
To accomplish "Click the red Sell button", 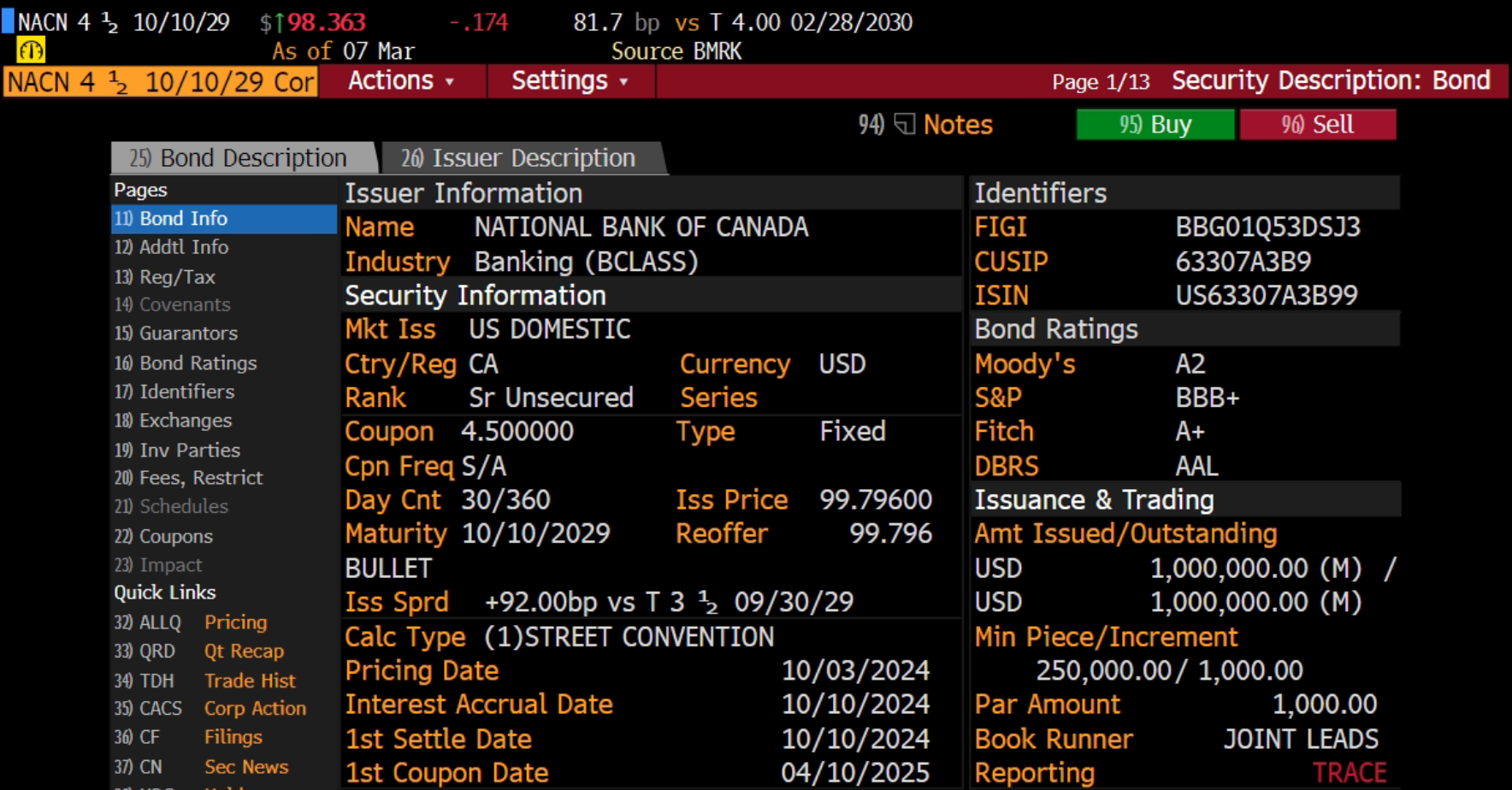I will [1318, 125].
